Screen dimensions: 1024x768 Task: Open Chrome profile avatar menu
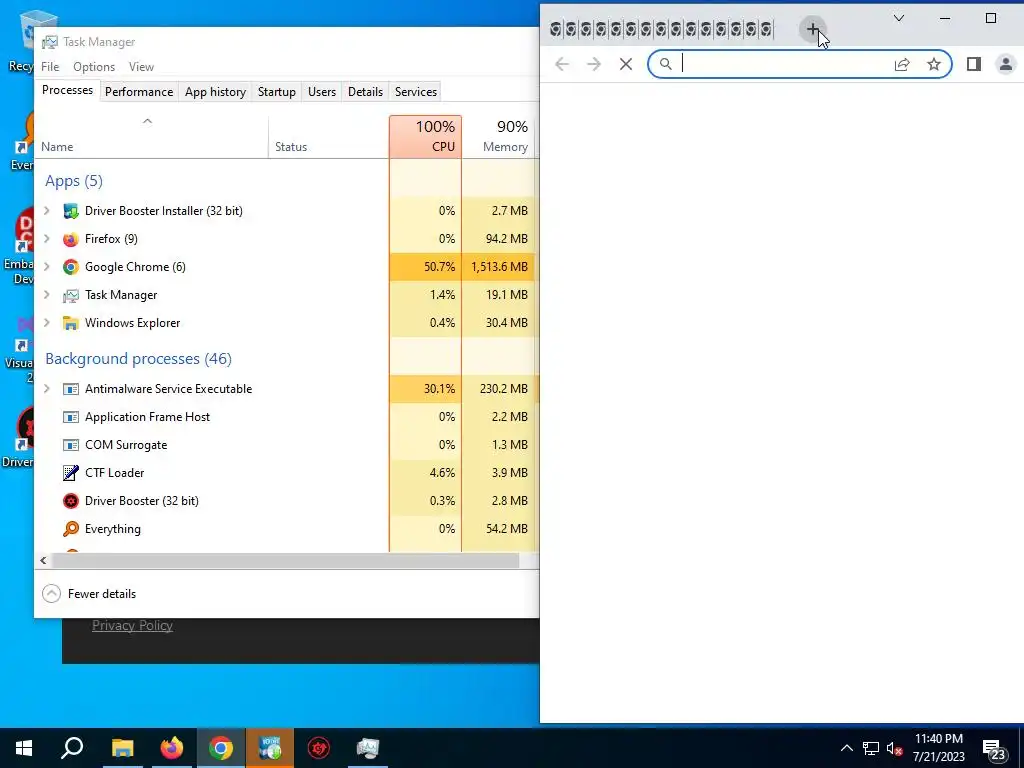coord(1006,64)
